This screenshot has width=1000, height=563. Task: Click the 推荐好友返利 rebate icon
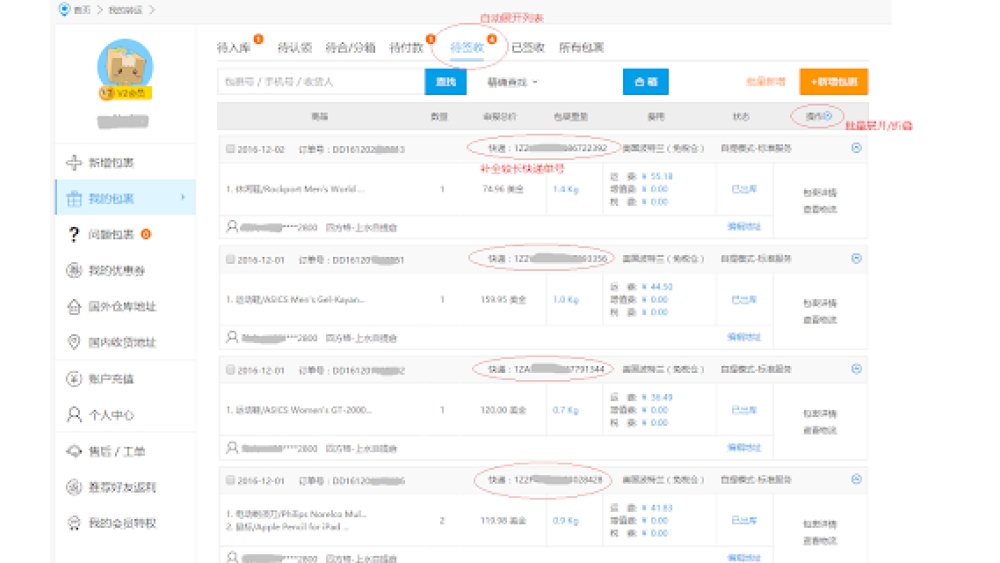coord(74,487)
